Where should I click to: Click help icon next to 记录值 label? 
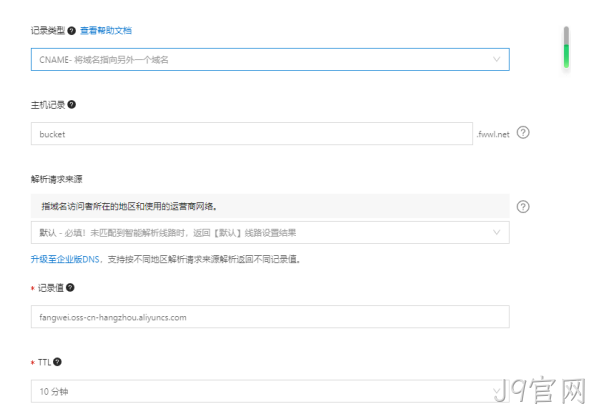pyautogui.click(x=70, y=287)
